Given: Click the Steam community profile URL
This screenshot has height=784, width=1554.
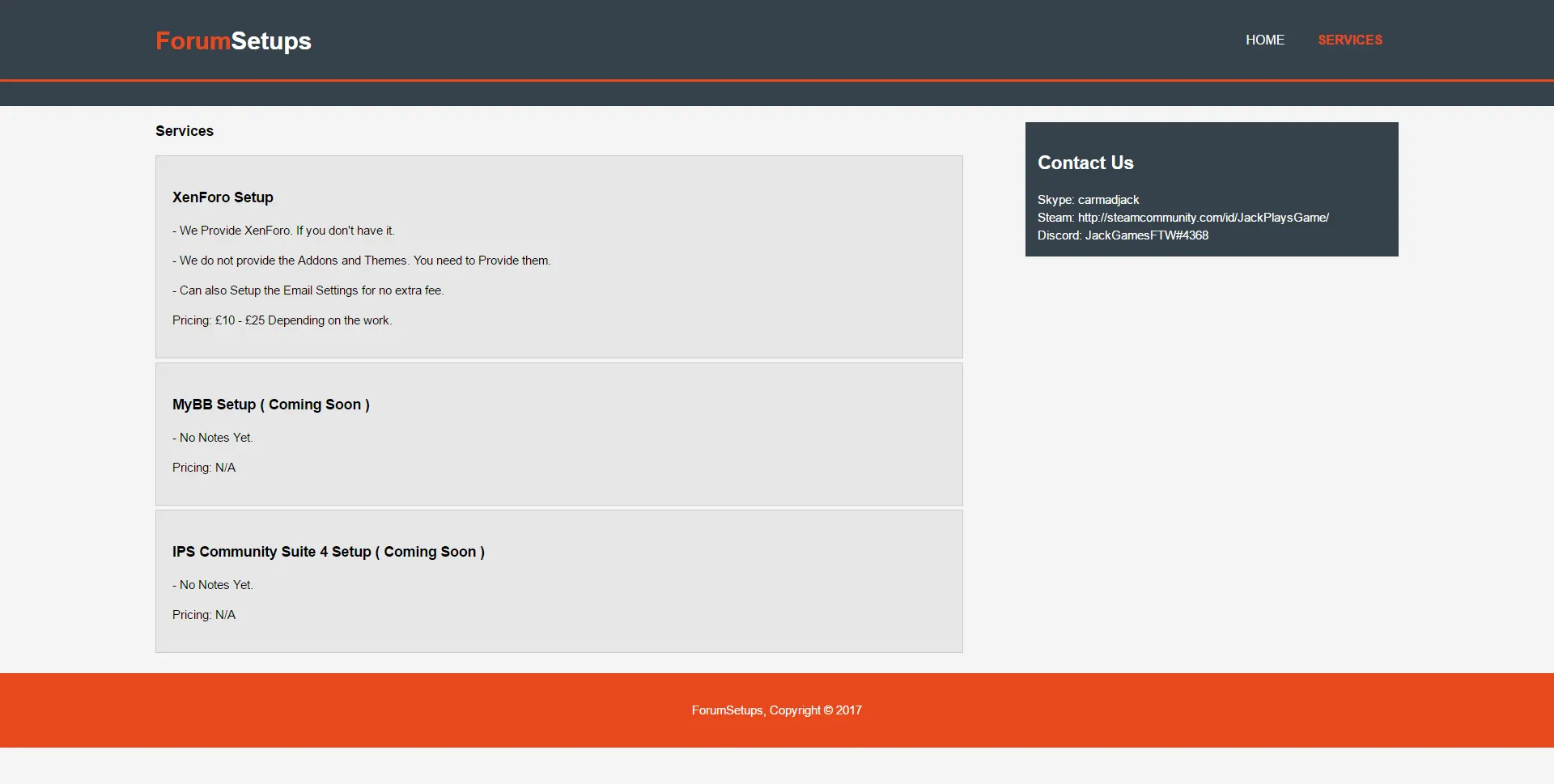Looking at the screenshot, I should click(1203, 218).
